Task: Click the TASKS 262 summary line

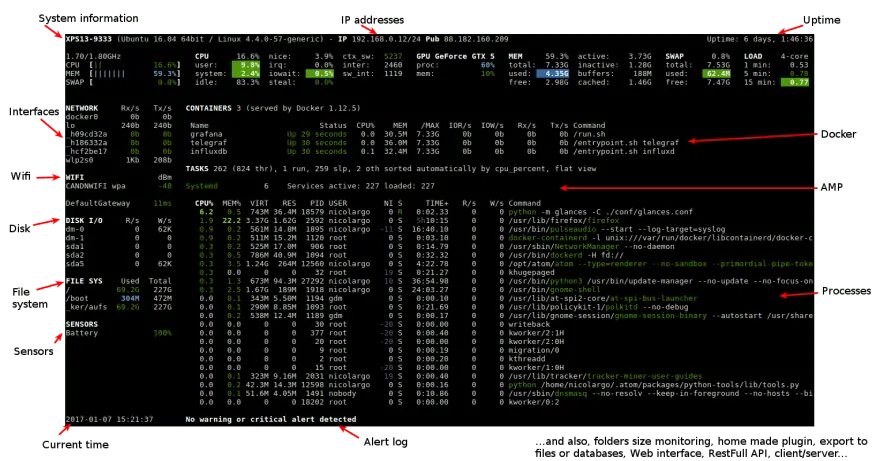Action: 391,168
